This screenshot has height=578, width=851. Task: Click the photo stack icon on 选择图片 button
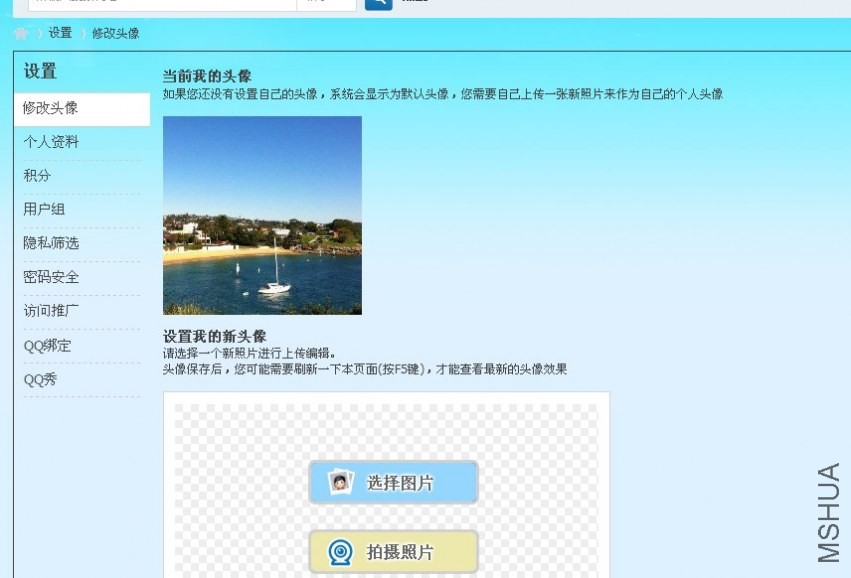point(343,481)
